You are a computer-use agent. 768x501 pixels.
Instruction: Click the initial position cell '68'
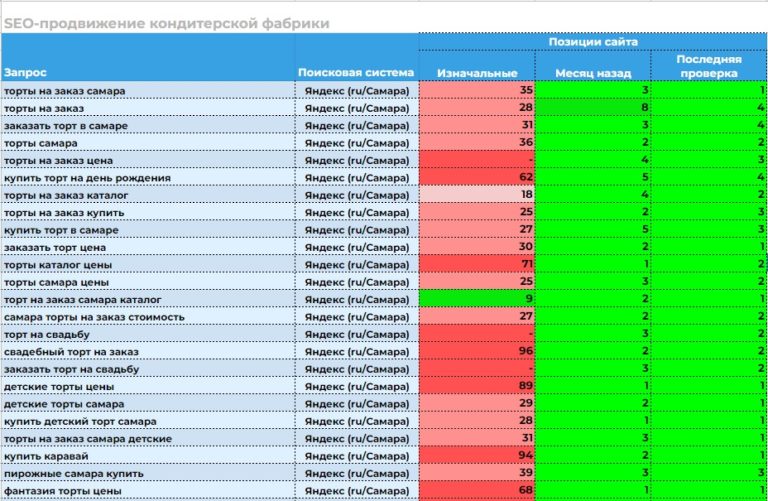[477, 490]
